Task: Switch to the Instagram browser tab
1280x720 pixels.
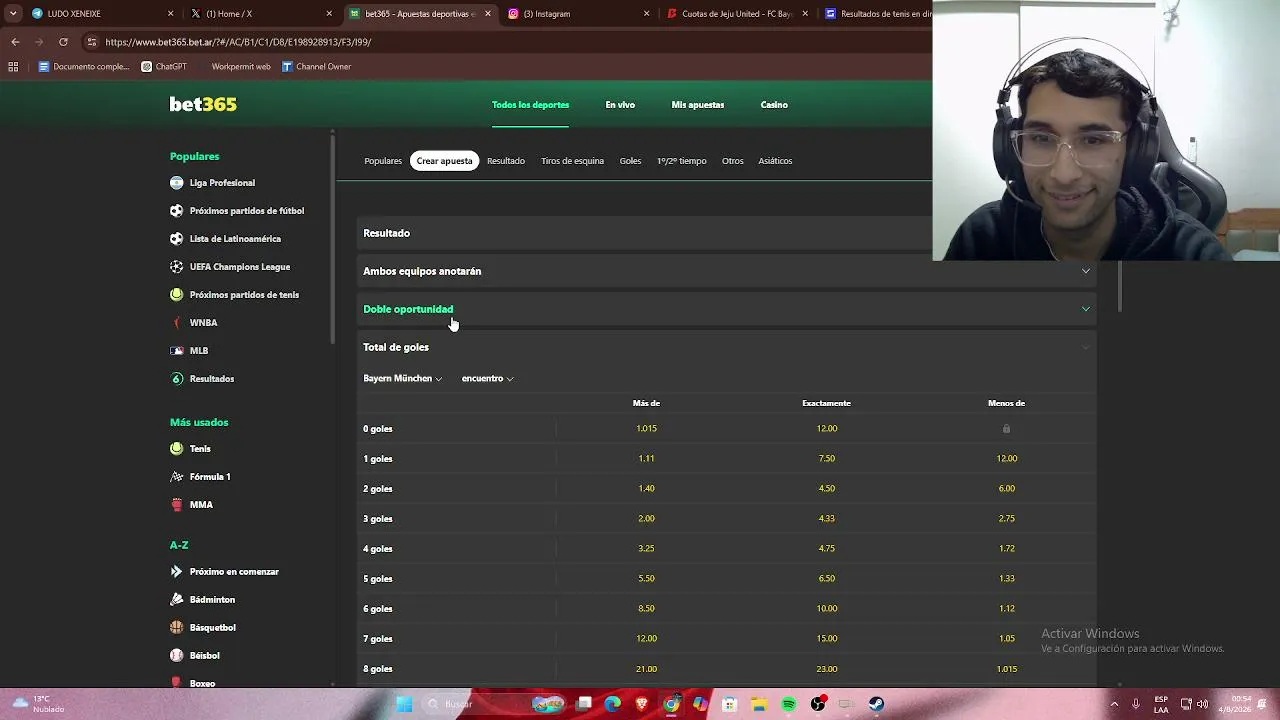Action: click(579, 14)
